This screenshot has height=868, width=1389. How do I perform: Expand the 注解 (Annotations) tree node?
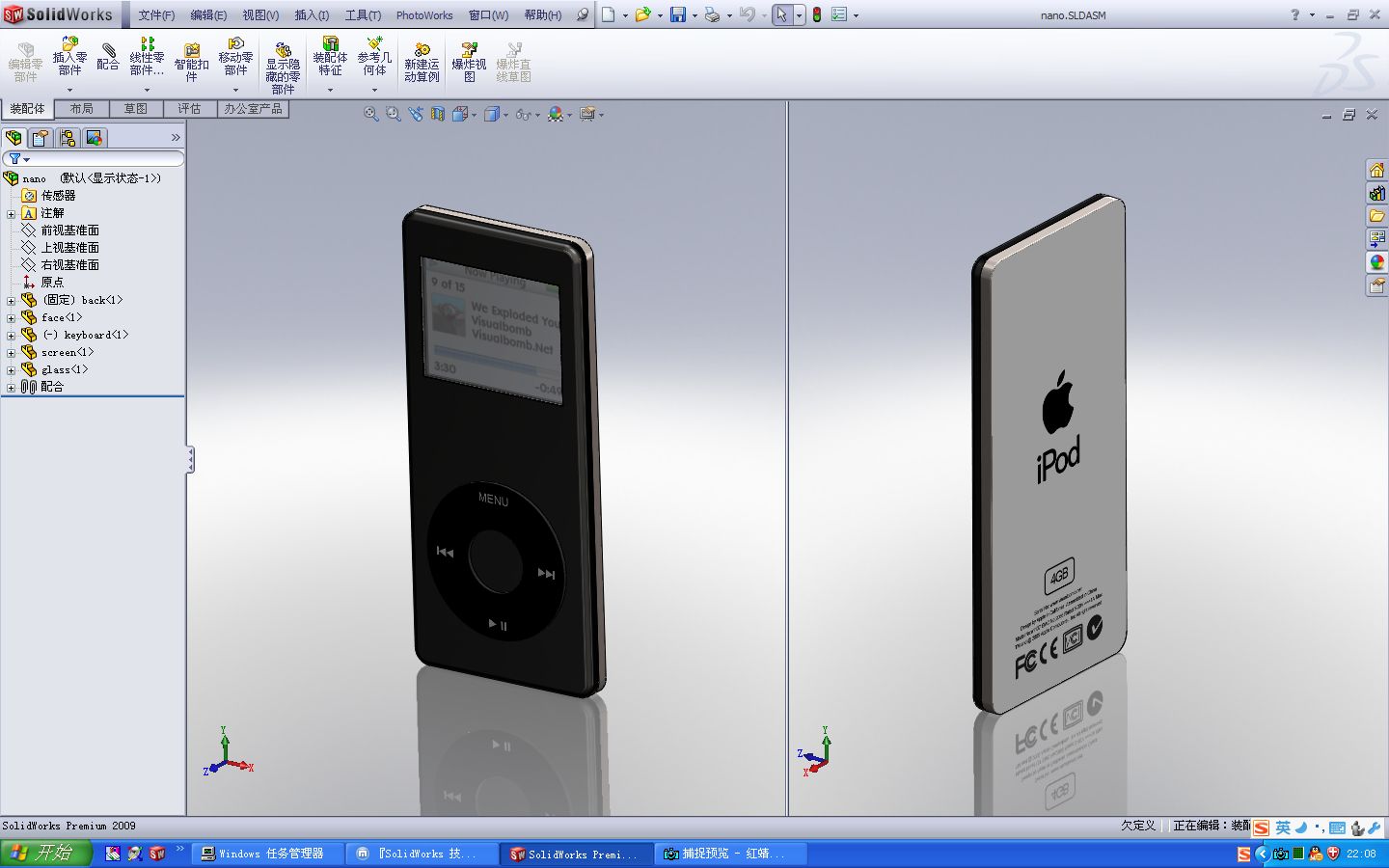[11, 214]
